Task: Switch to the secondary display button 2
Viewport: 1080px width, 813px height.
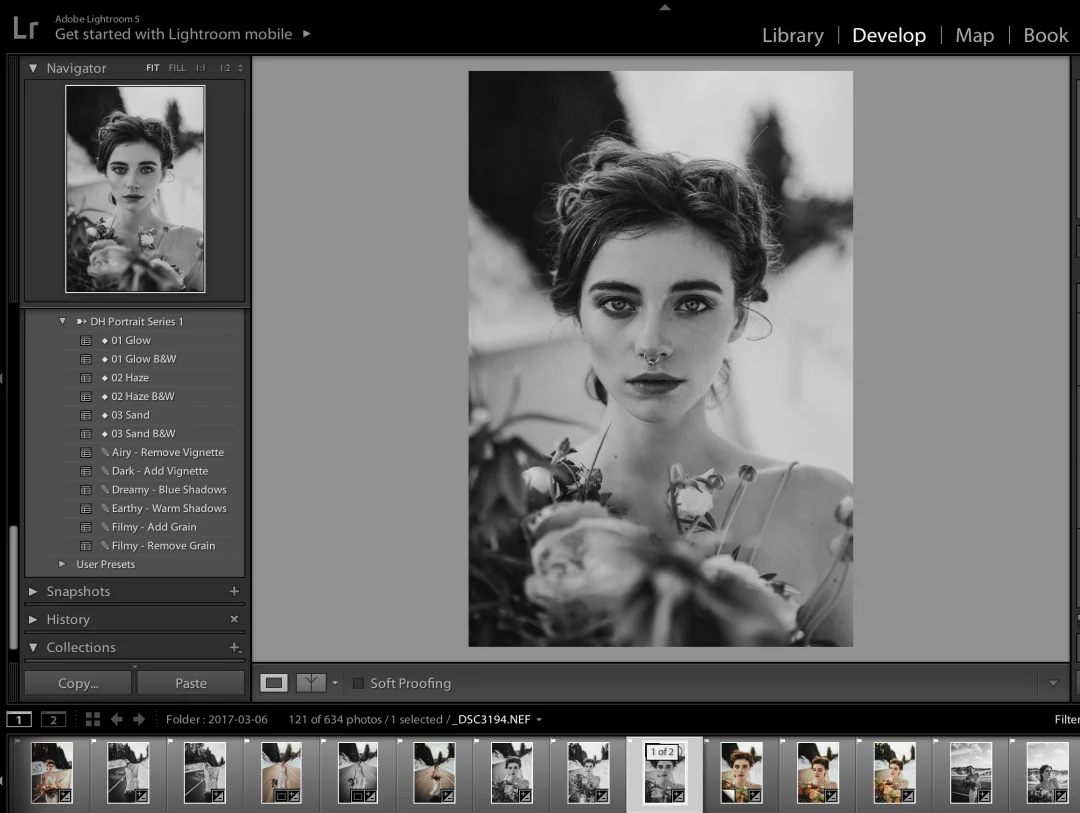Action: (53, 719)
